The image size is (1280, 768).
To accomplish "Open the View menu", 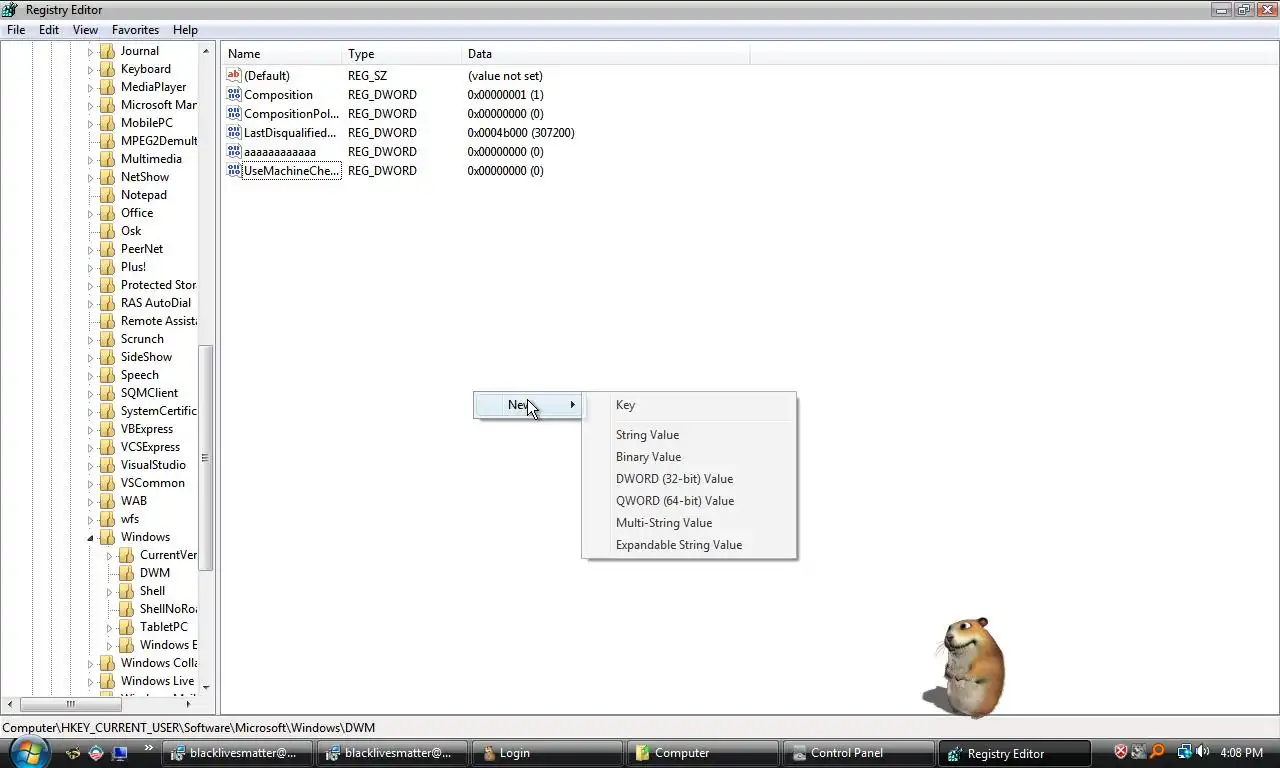I will pyautogui.click(x=85, y=30).
